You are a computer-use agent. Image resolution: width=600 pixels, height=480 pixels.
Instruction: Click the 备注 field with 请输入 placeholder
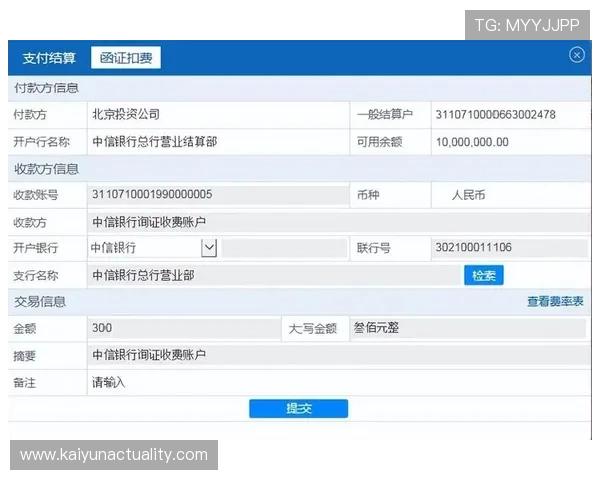(x=338, y=382)
